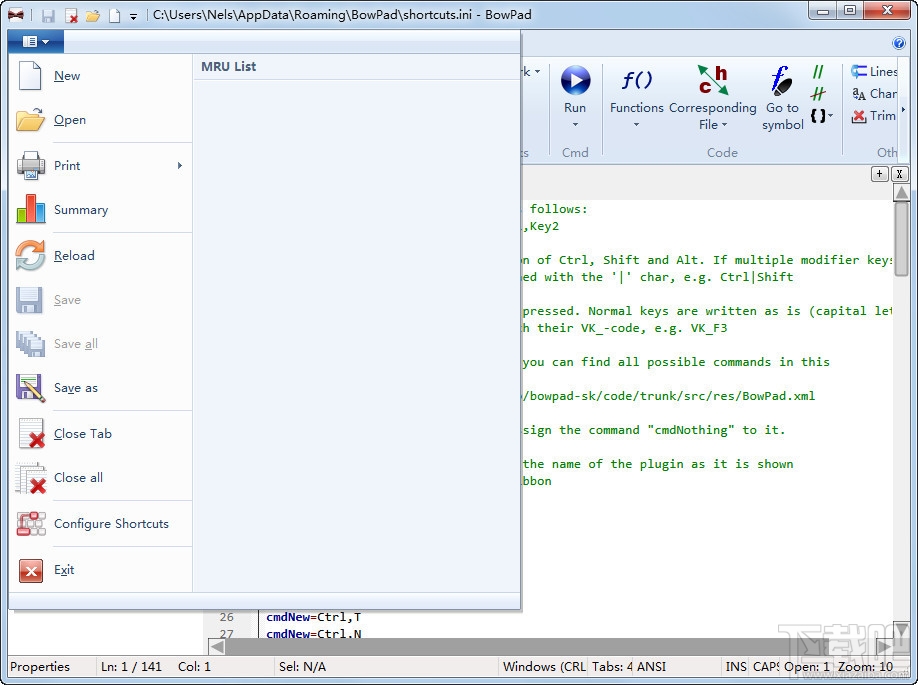Toggle line comment with the // icon
The image size is (918, 685).
(x=818, y=72)
